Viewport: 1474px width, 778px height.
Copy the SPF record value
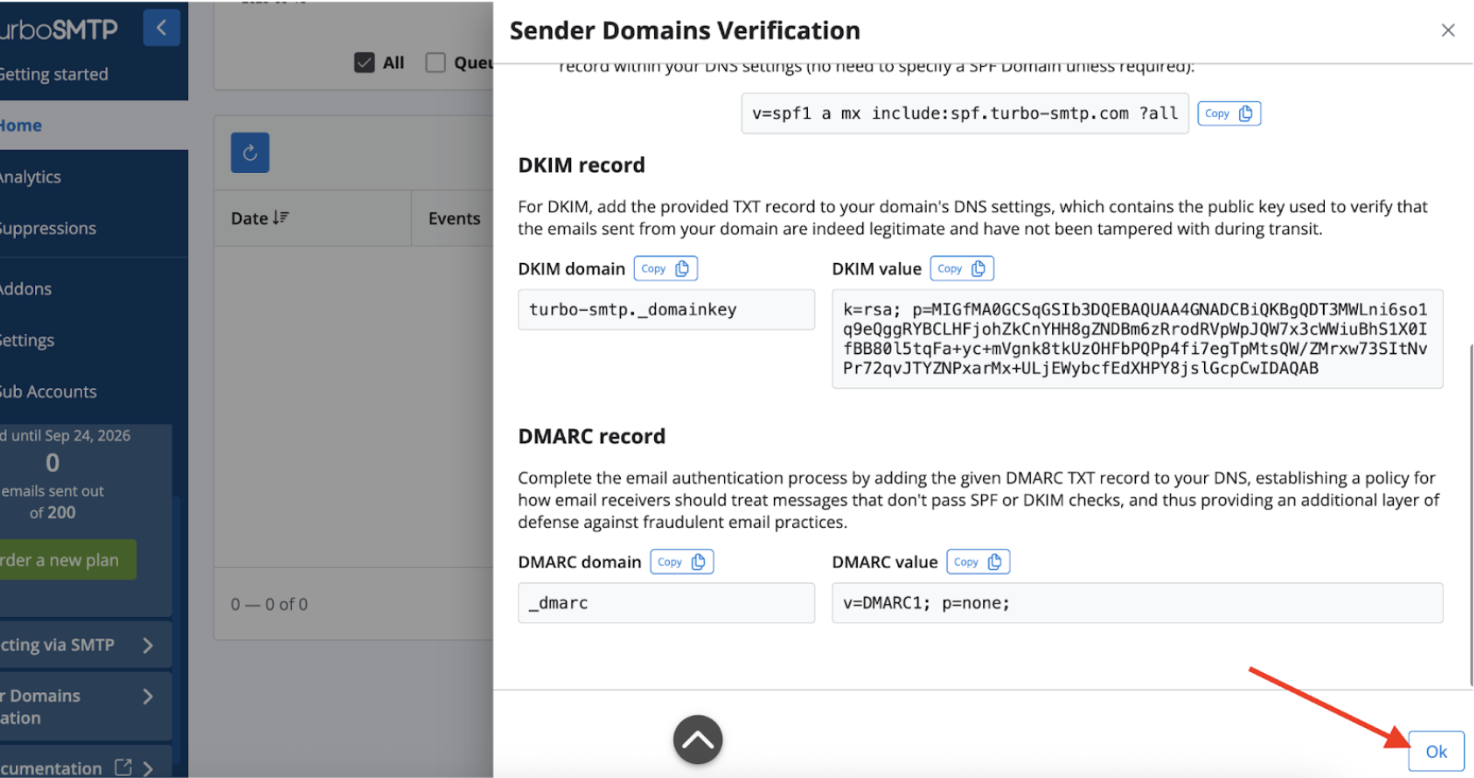[x=1228, y=114]
